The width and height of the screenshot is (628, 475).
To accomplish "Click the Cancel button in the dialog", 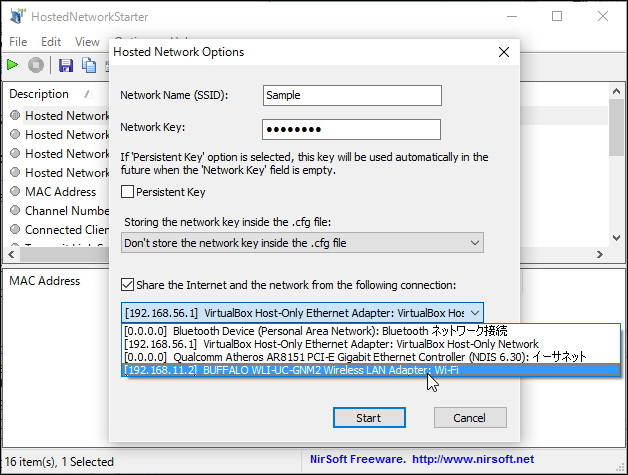I will 470,418.
